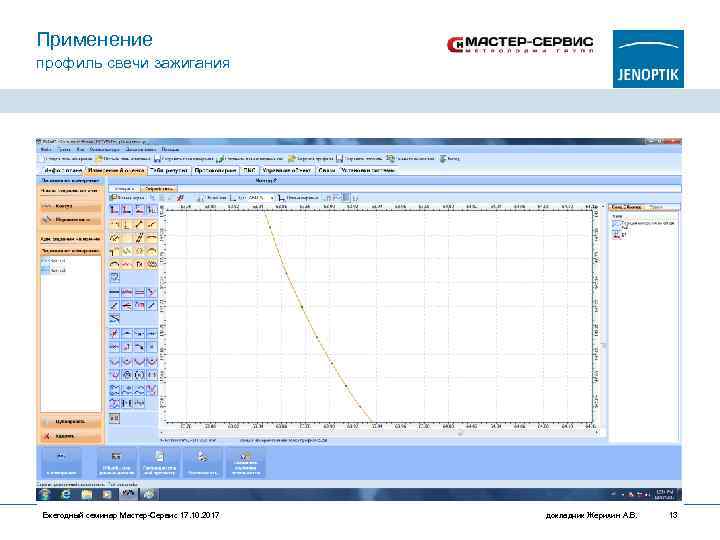
Task: Click the horizontal scrollbar below the chart
Action: coord(379,433)
